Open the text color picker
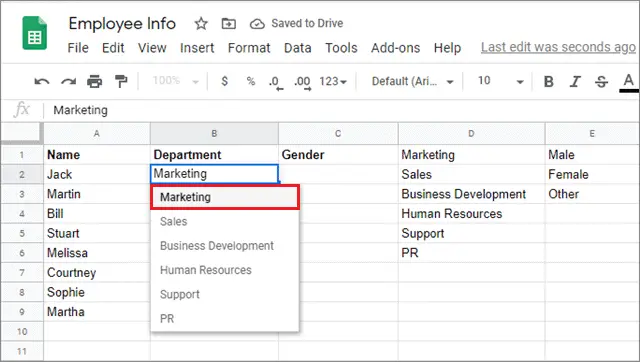 pos(629,82)
